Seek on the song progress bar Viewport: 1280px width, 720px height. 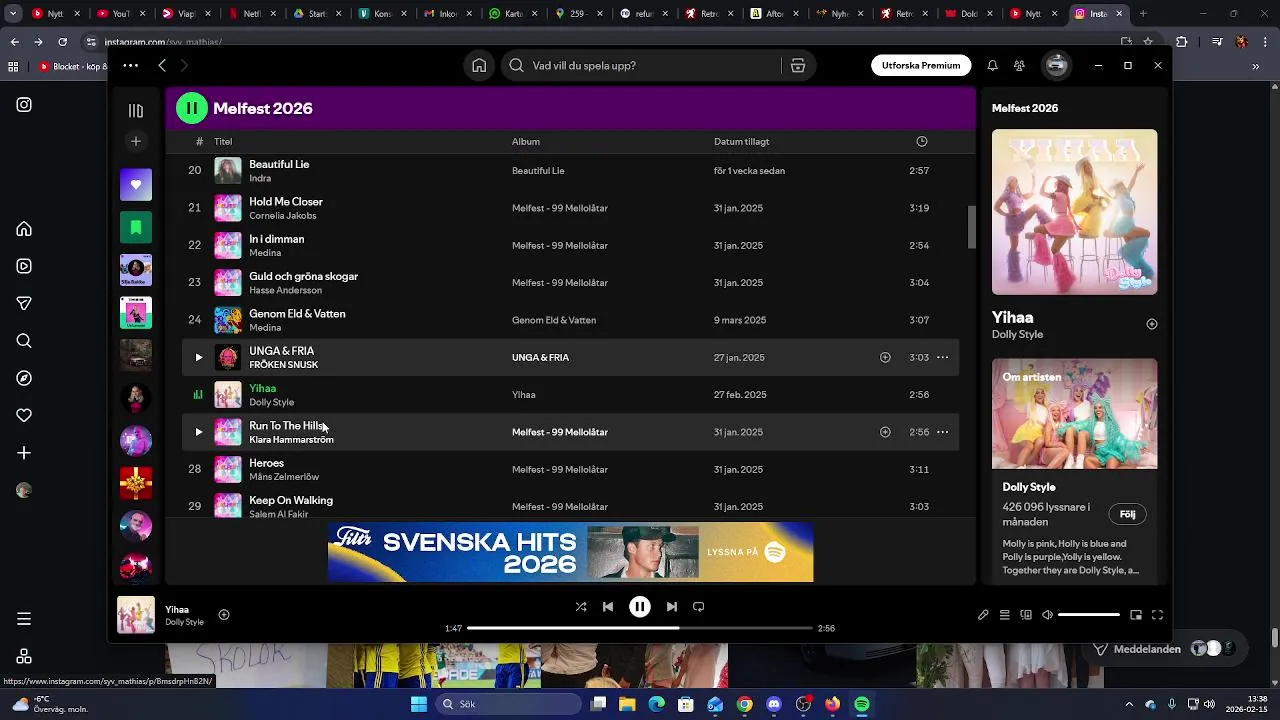pos(640,628)
